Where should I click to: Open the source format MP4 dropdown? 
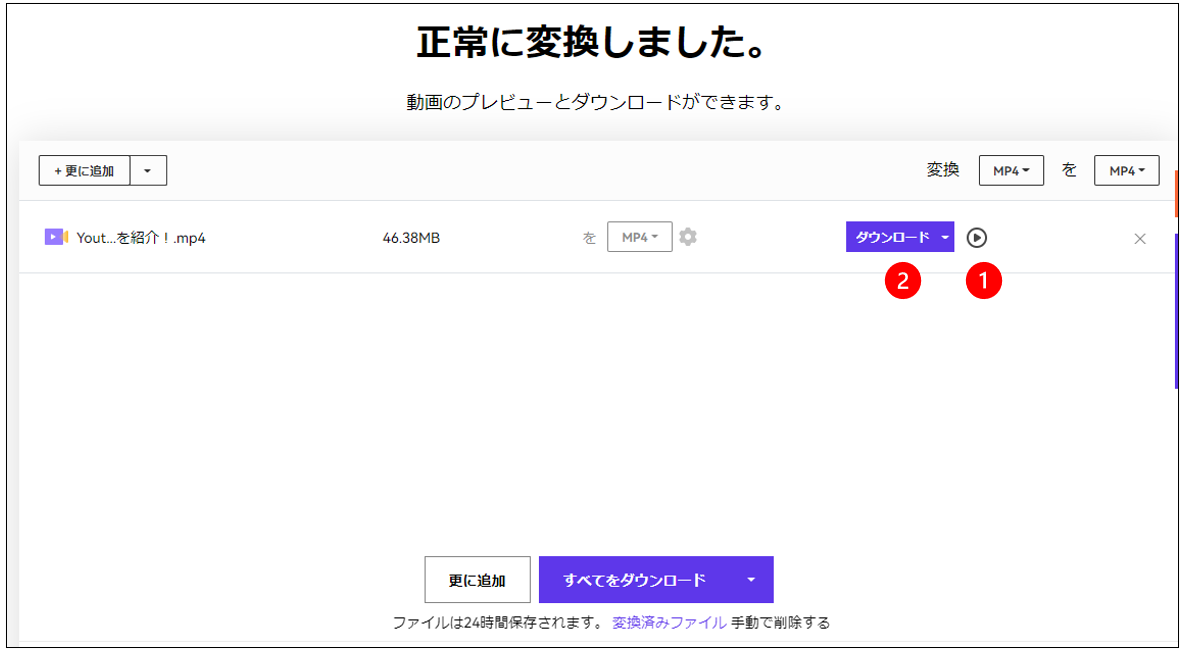(1010, 170)
